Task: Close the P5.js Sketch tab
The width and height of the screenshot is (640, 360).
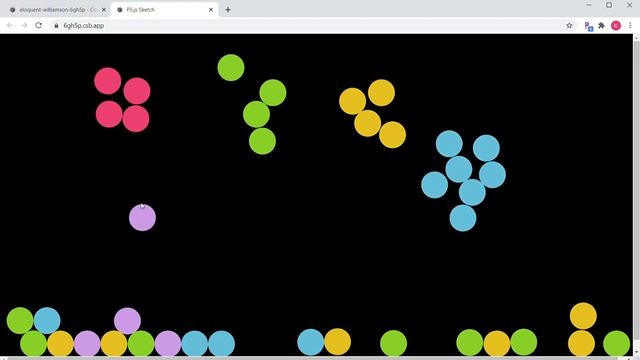Action: pyautogui.click(x=211, y=9)
